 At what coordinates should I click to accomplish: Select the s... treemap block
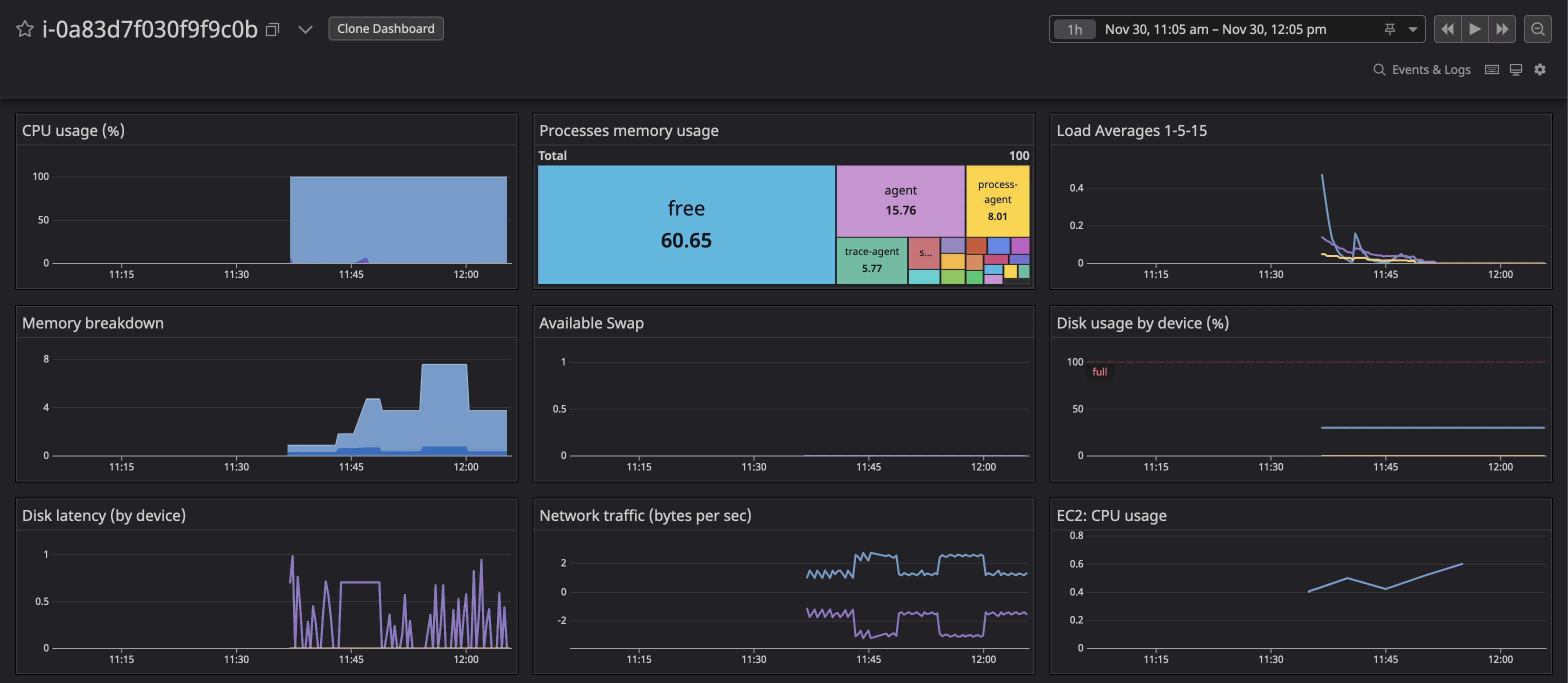[924, 253]
